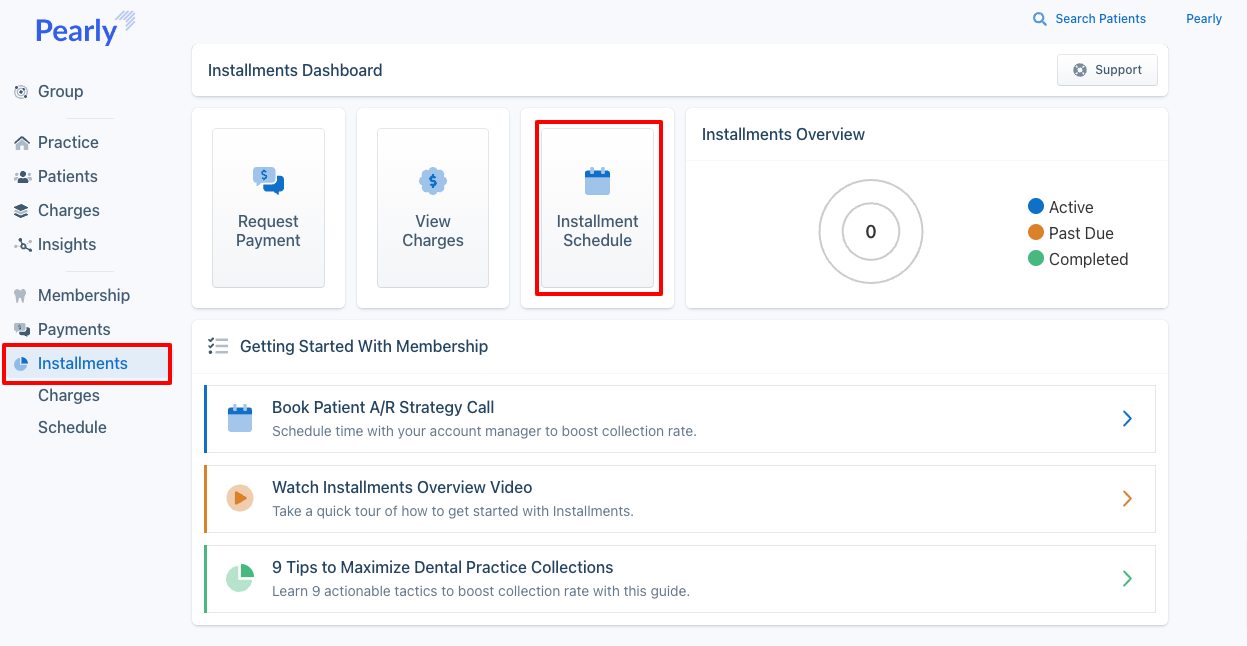1247x646 pixels.
Task: Click the Installment Schedule calendar icon
Action: click(597, 181)
